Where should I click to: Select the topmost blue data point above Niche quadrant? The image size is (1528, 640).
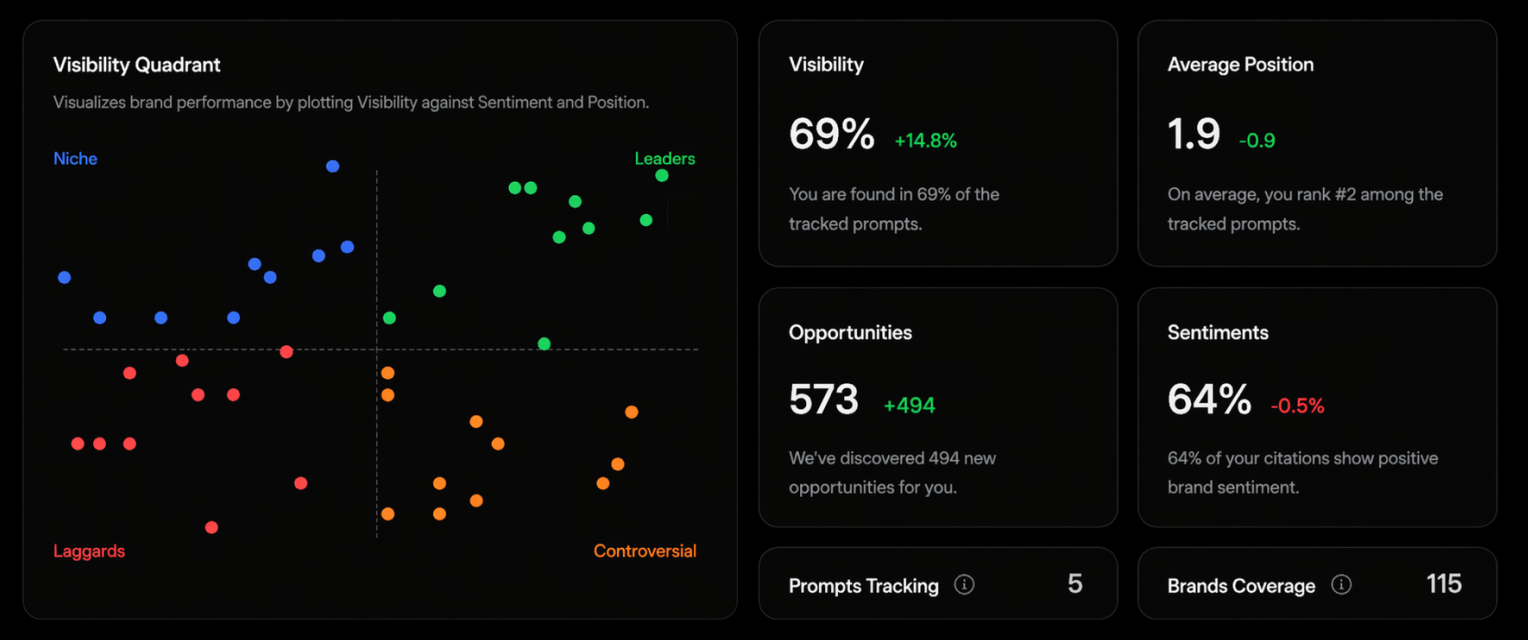[x=331, y=165]
